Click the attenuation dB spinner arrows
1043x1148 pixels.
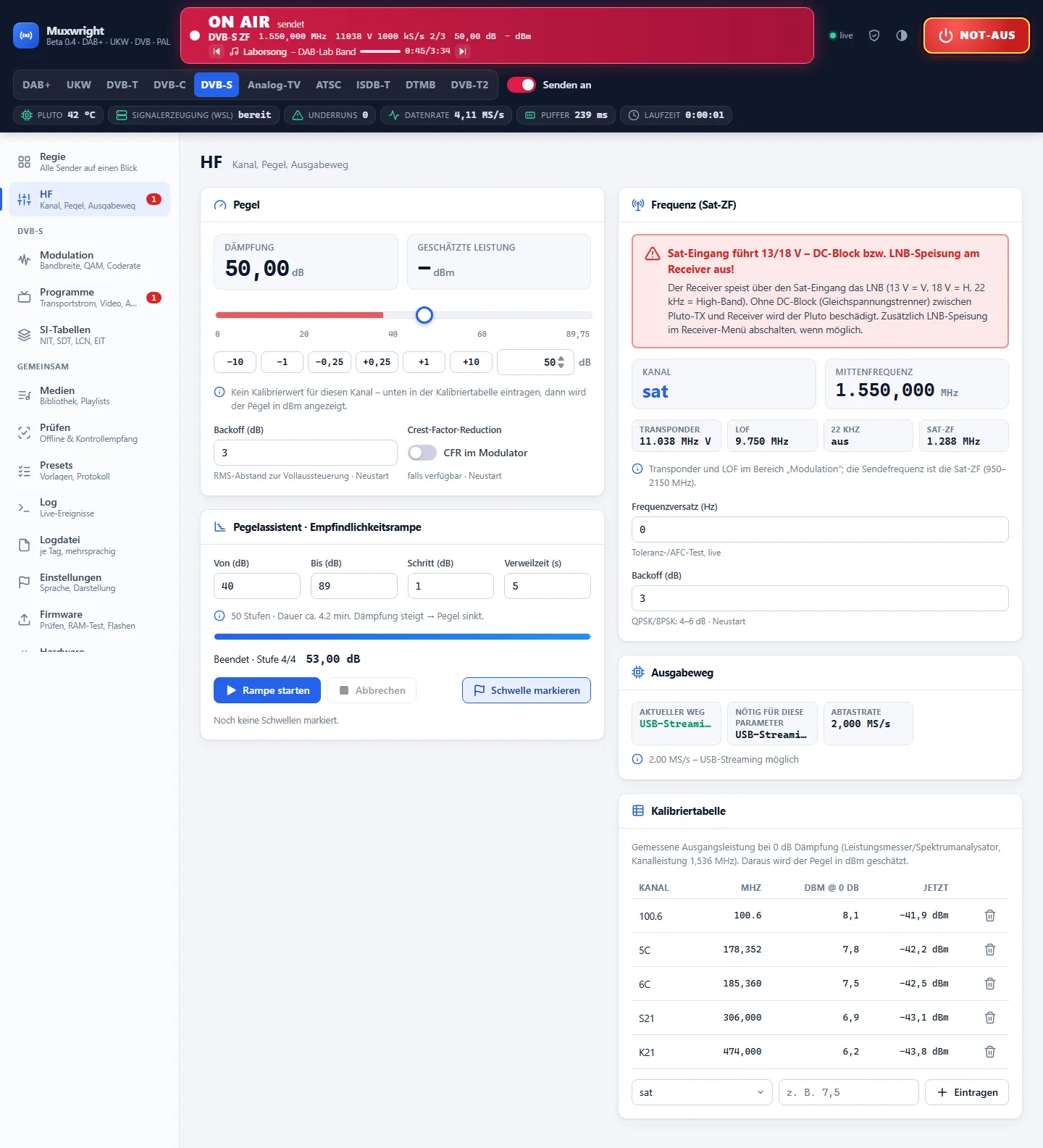pos(561,362)
